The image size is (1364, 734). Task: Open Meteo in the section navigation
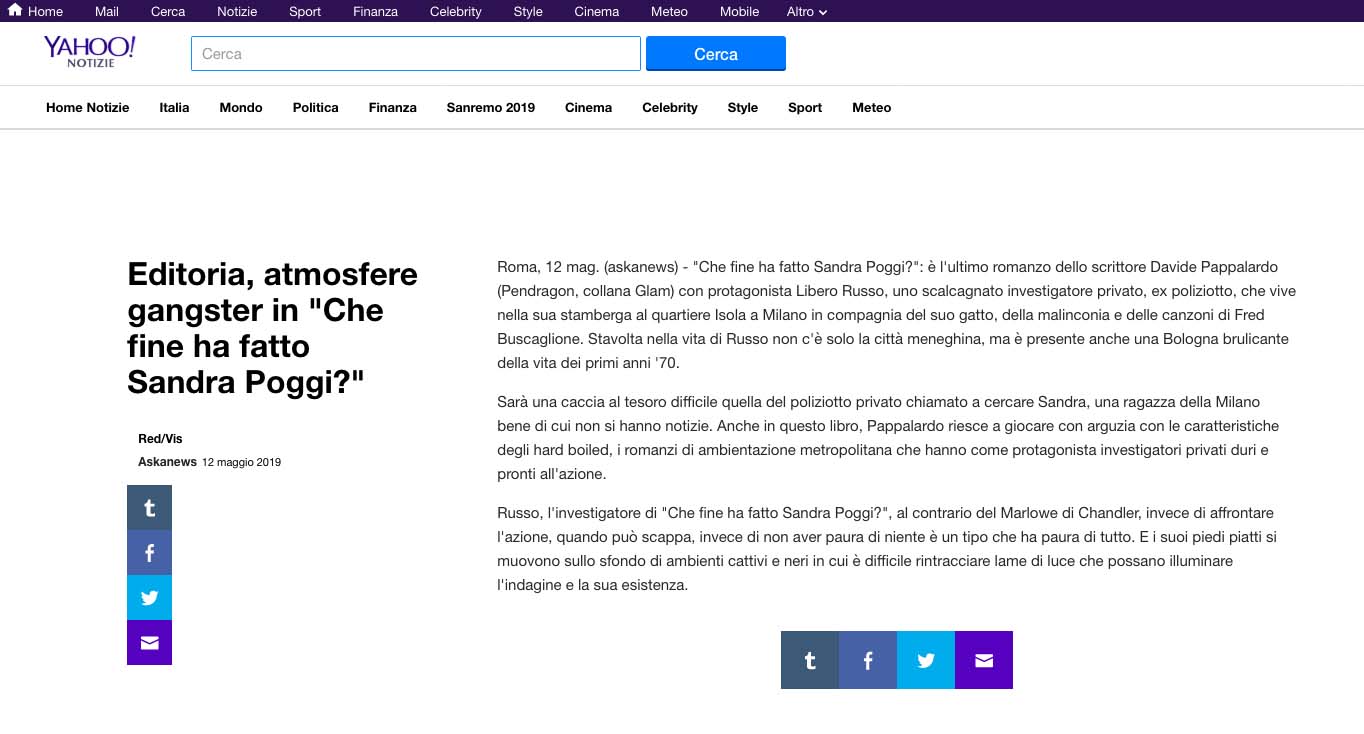871,108
